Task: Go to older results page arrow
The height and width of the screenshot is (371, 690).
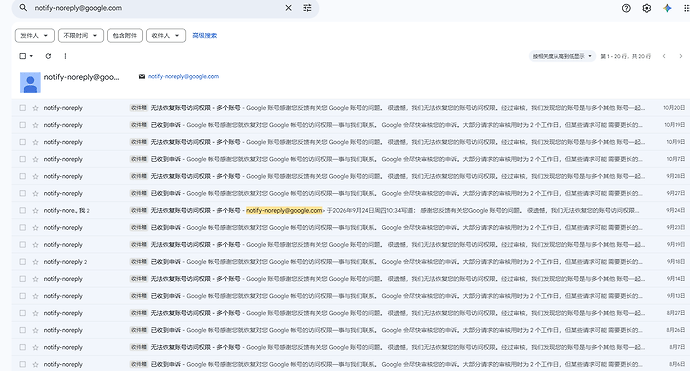Action: 680,56
